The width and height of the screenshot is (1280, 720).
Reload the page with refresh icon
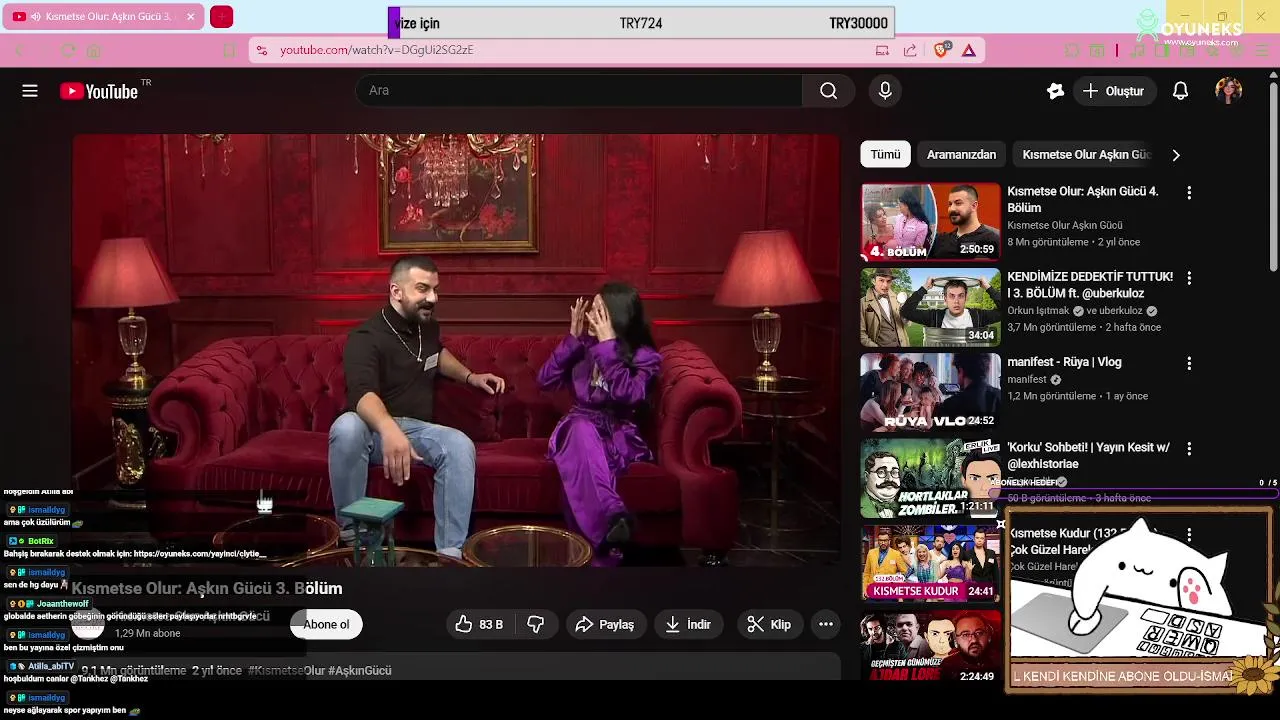(x=68, y=50)
